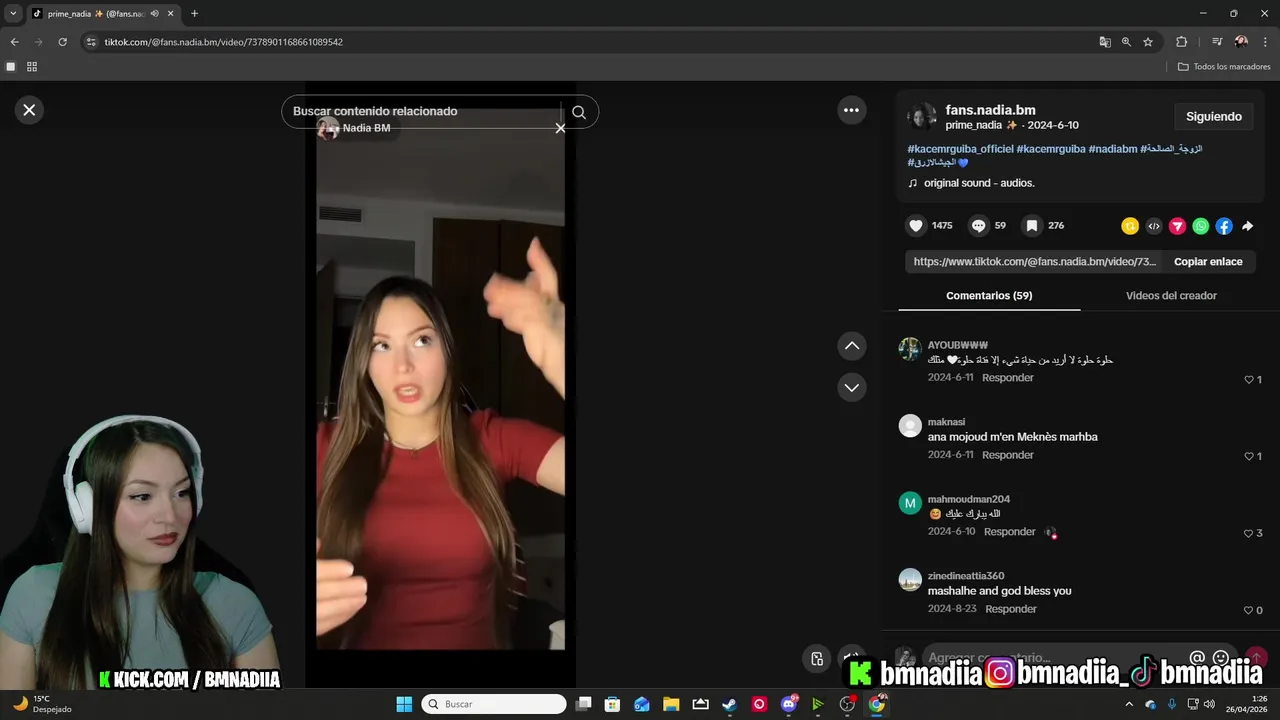Share the video to Facebook
1280x720 pixels.
(1224, 226)
